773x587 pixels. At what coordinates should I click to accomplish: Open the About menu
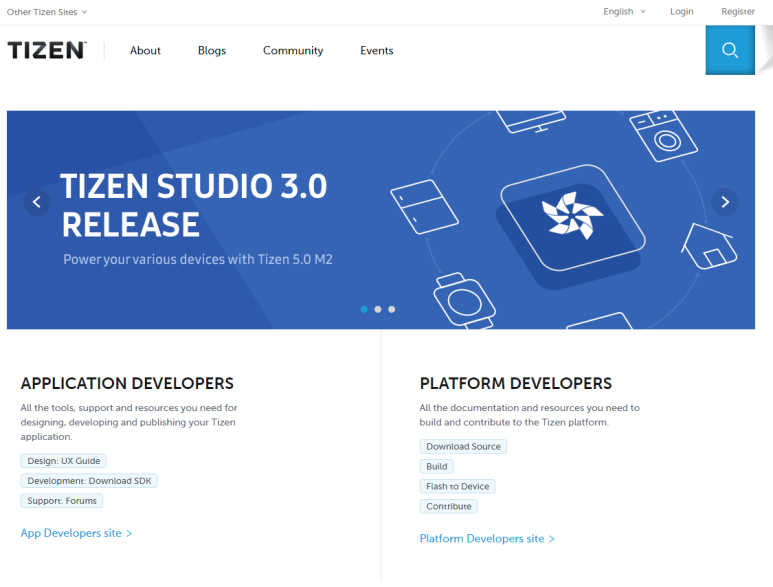point(145,50)
